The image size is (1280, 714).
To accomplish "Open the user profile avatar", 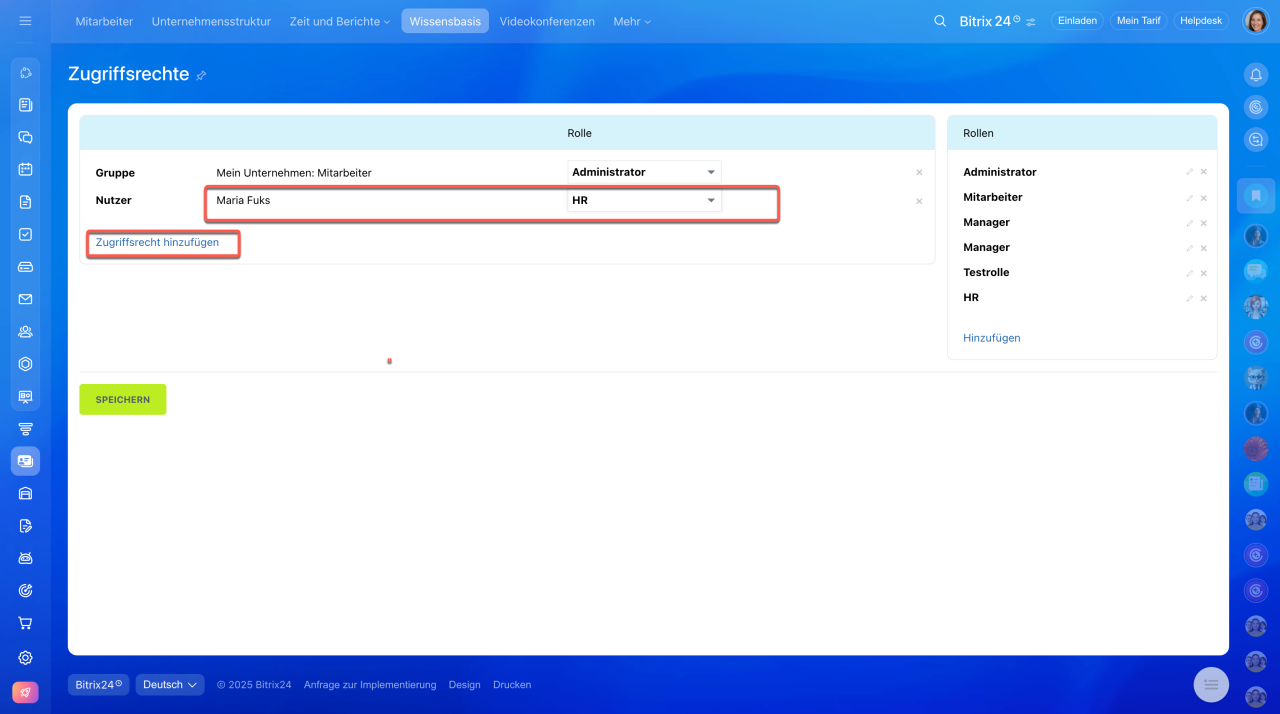I will 1255,21.
